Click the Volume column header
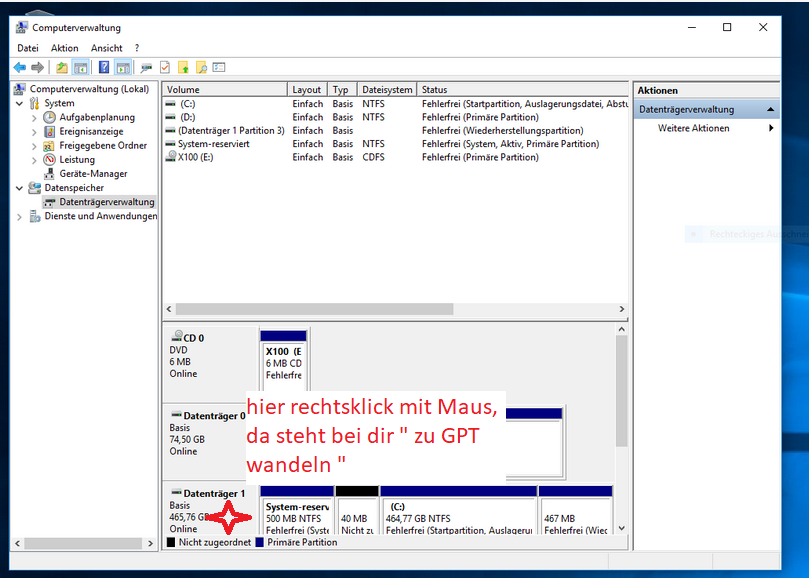 pos(225,89)
